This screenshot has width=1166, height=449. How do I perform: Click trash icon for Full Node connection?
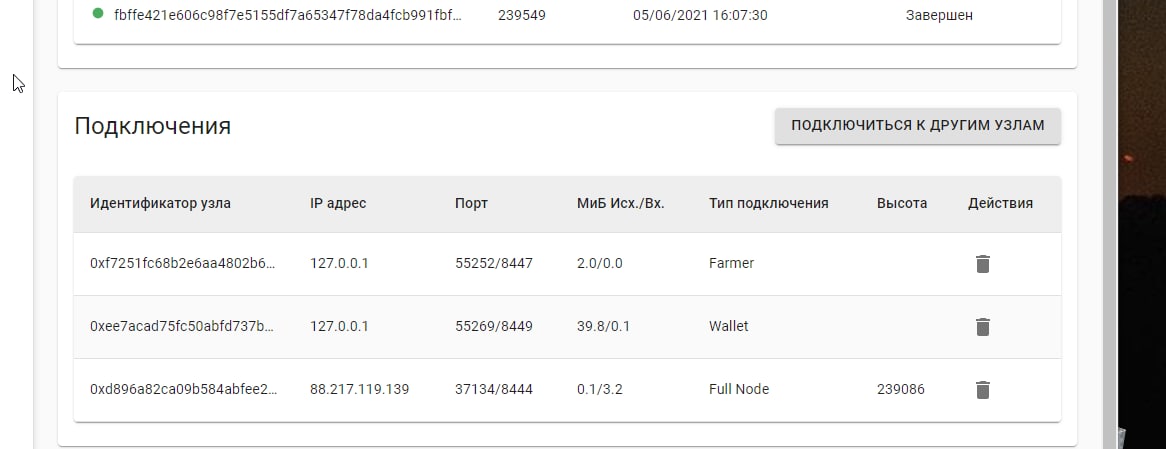click(982, 390)
